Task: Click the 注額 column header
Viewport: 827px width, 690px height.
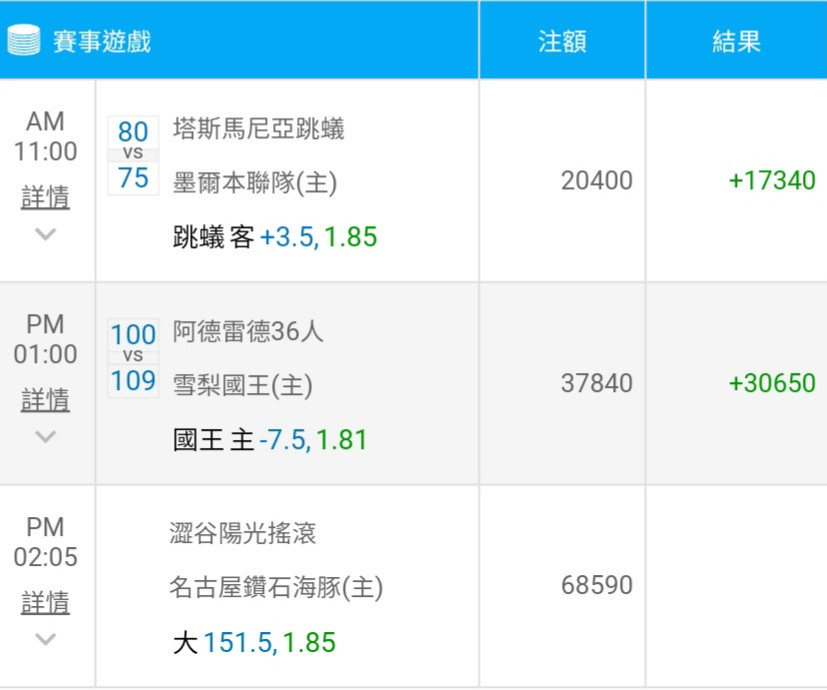Action: 562,41
